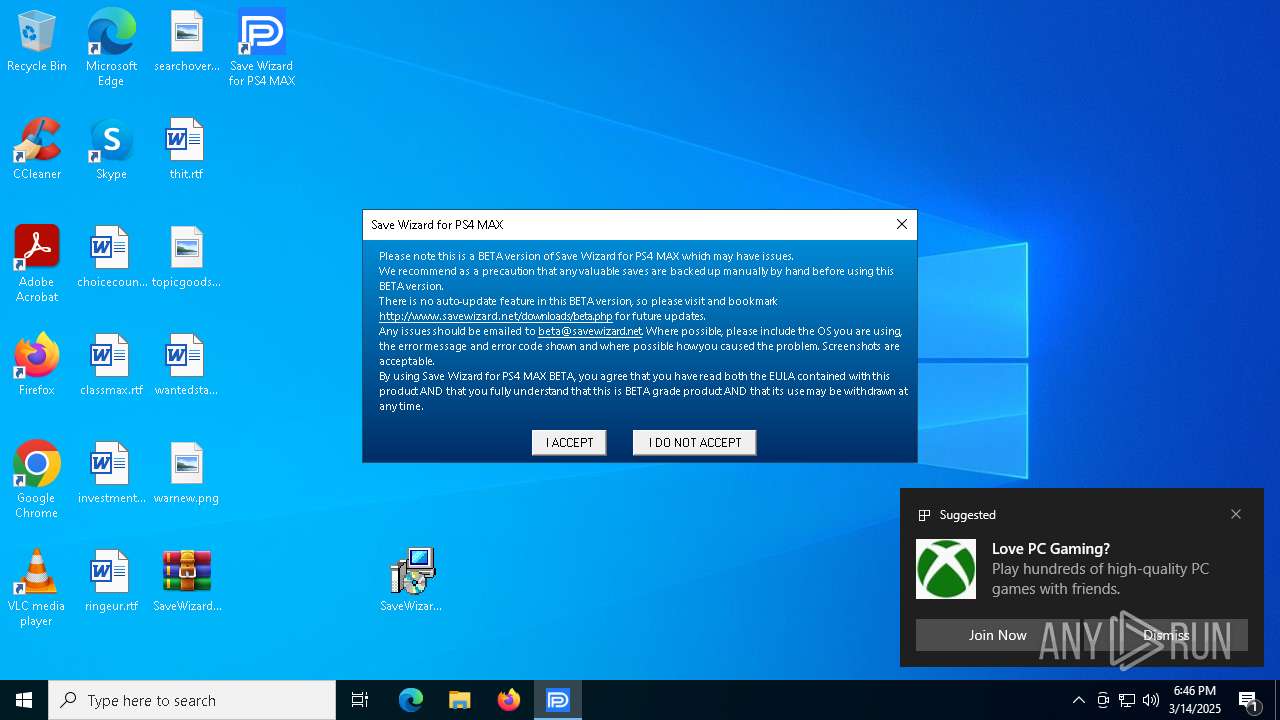Select the Microsoft Edge desktop shortcut
Image resolution: width=1280 pixels, height=720 pixels.
111,48
